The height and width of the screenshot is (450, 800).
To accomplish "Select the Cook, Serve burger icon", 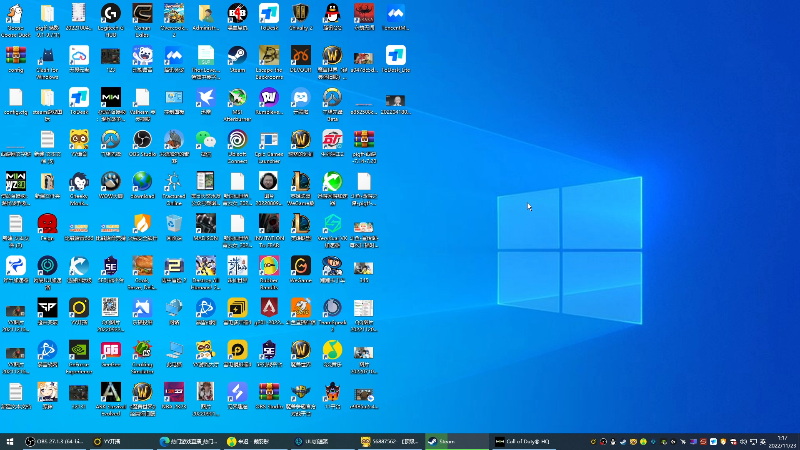I will pos(142,273).
